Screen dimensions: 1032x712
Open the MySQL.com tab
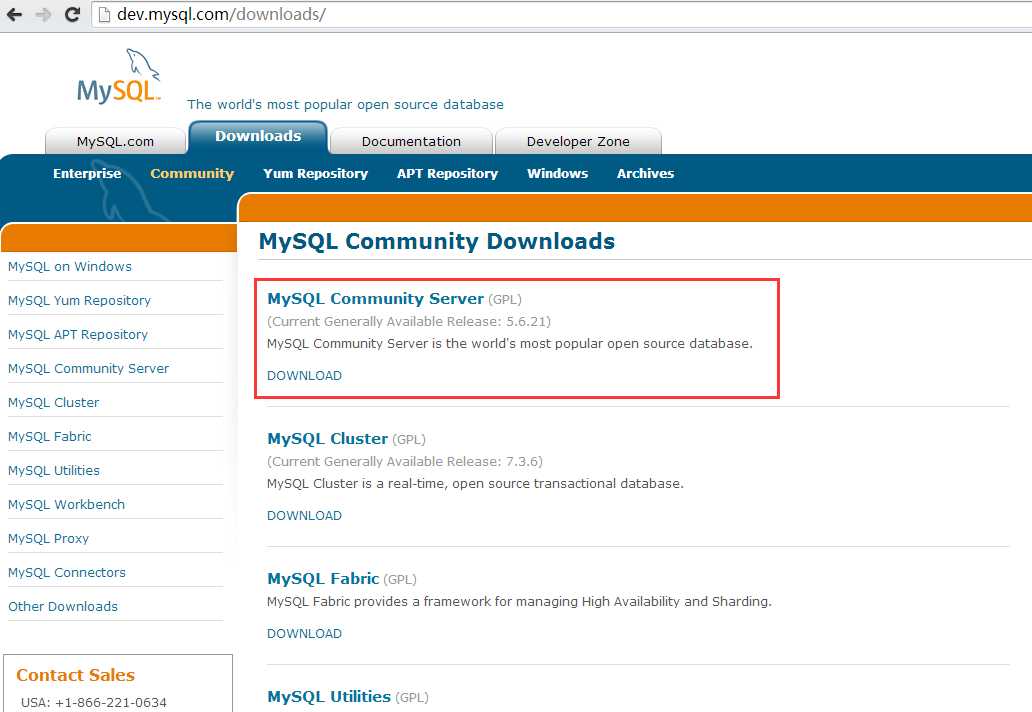tap(115, 141)
